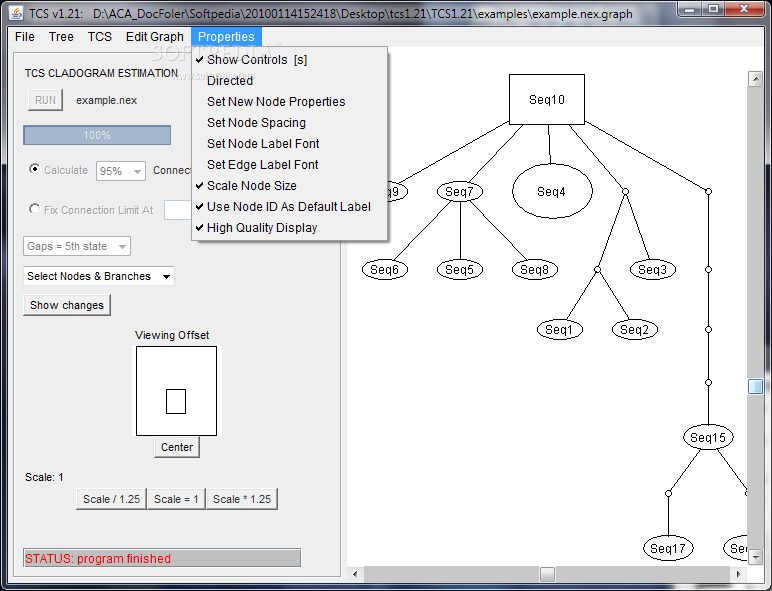This screenshot has height=591, width=772.
Task: Click the example.nex file label
Action: click(x=106, y=100)
